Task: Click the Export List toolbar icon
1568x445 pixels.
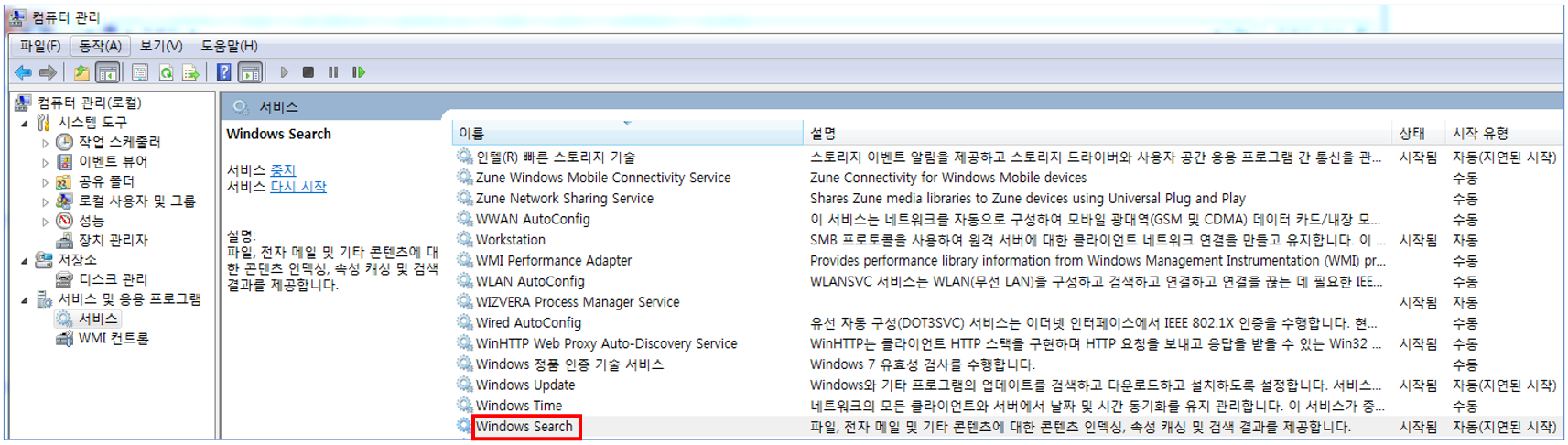Action: [x=190, y=72]
